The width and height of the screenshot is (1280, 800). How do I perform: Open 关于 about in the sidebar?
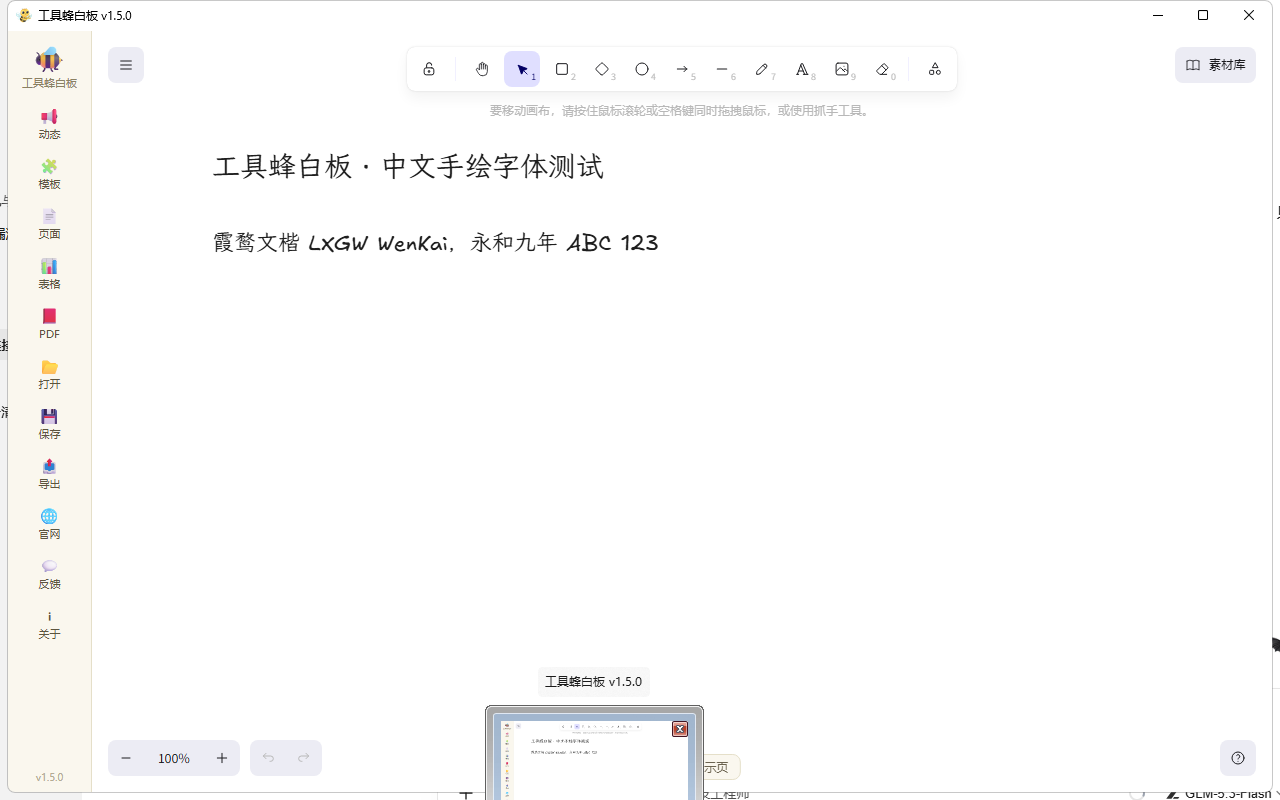point(49,624)
